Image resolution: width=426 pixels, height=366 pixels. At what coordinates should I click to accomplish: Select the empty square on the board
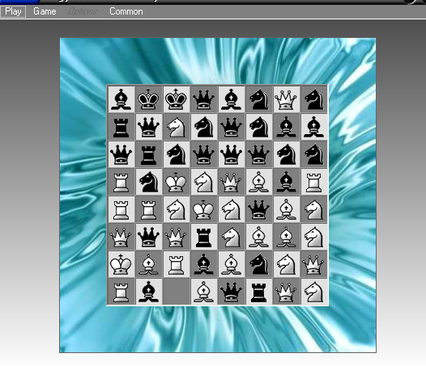[x=176, y=292]
